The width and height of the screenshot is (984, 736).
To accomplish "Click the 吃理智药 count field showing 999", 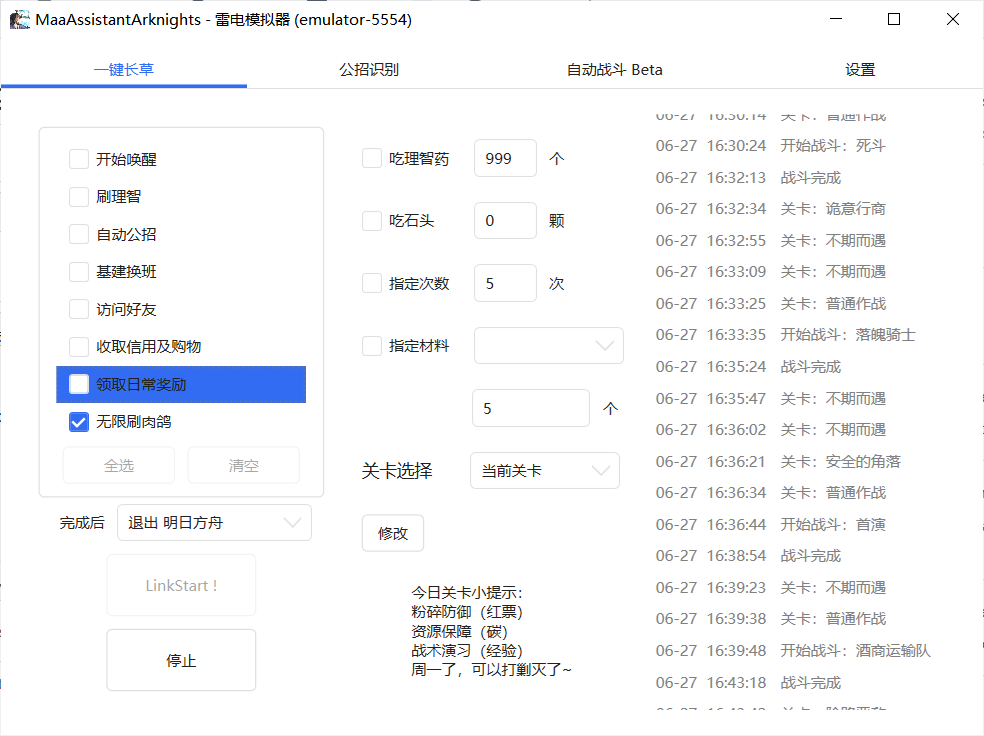I will pyautogui.click(x=505, y=158).
